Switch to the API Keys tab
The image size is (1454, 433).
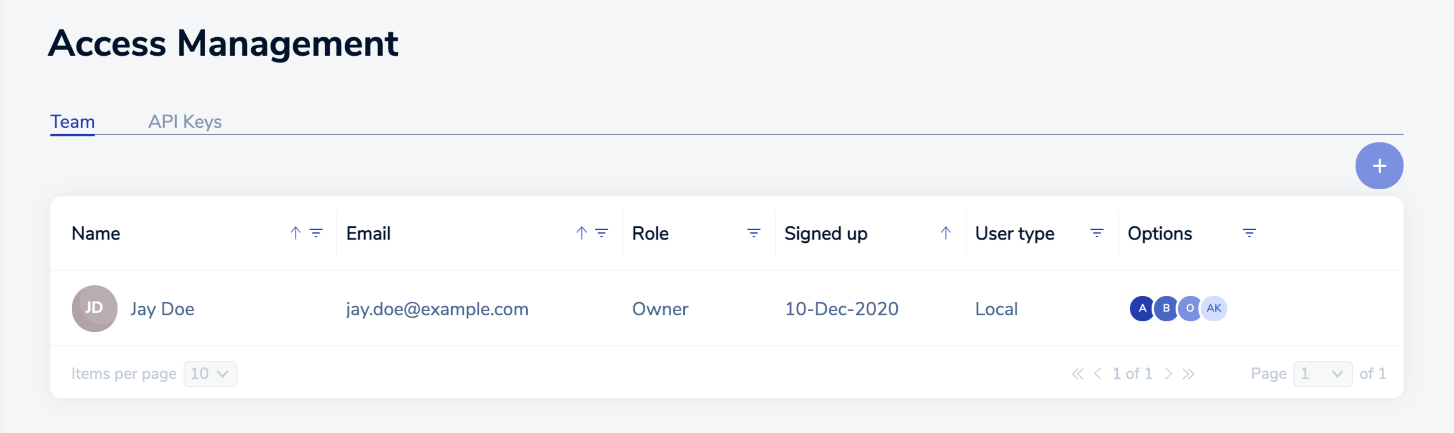click(185, 122)
